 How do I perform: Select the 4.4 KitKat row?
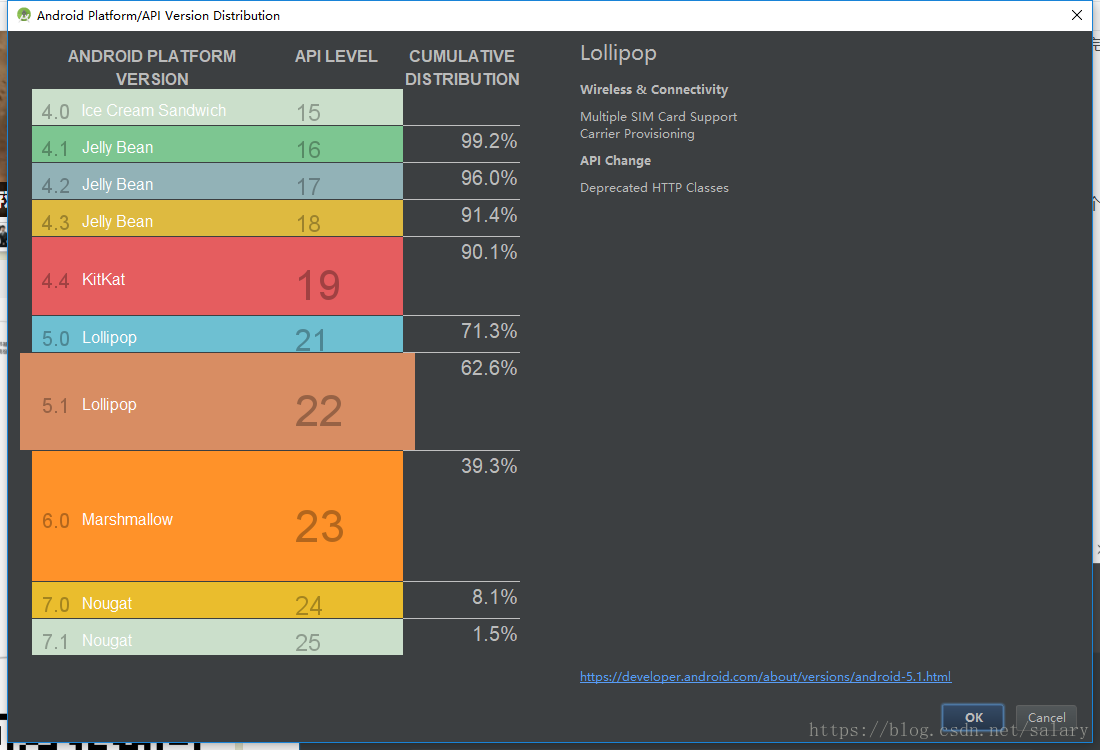coord(217,276)
